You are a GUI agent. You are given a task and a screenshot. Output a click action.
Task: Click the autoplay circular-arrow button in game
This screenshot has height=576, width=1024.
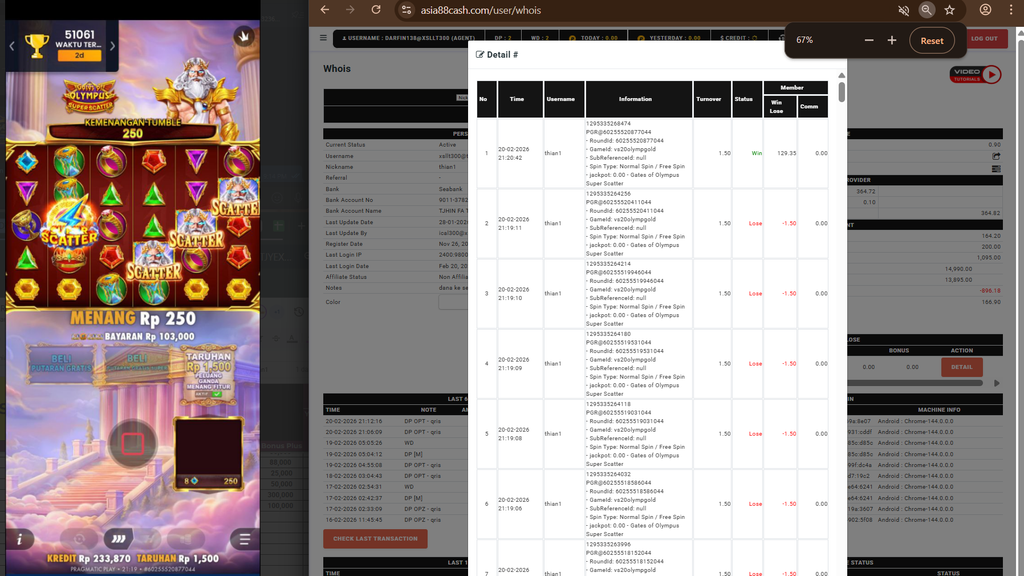pyautogui.click(x=80, y=539)
